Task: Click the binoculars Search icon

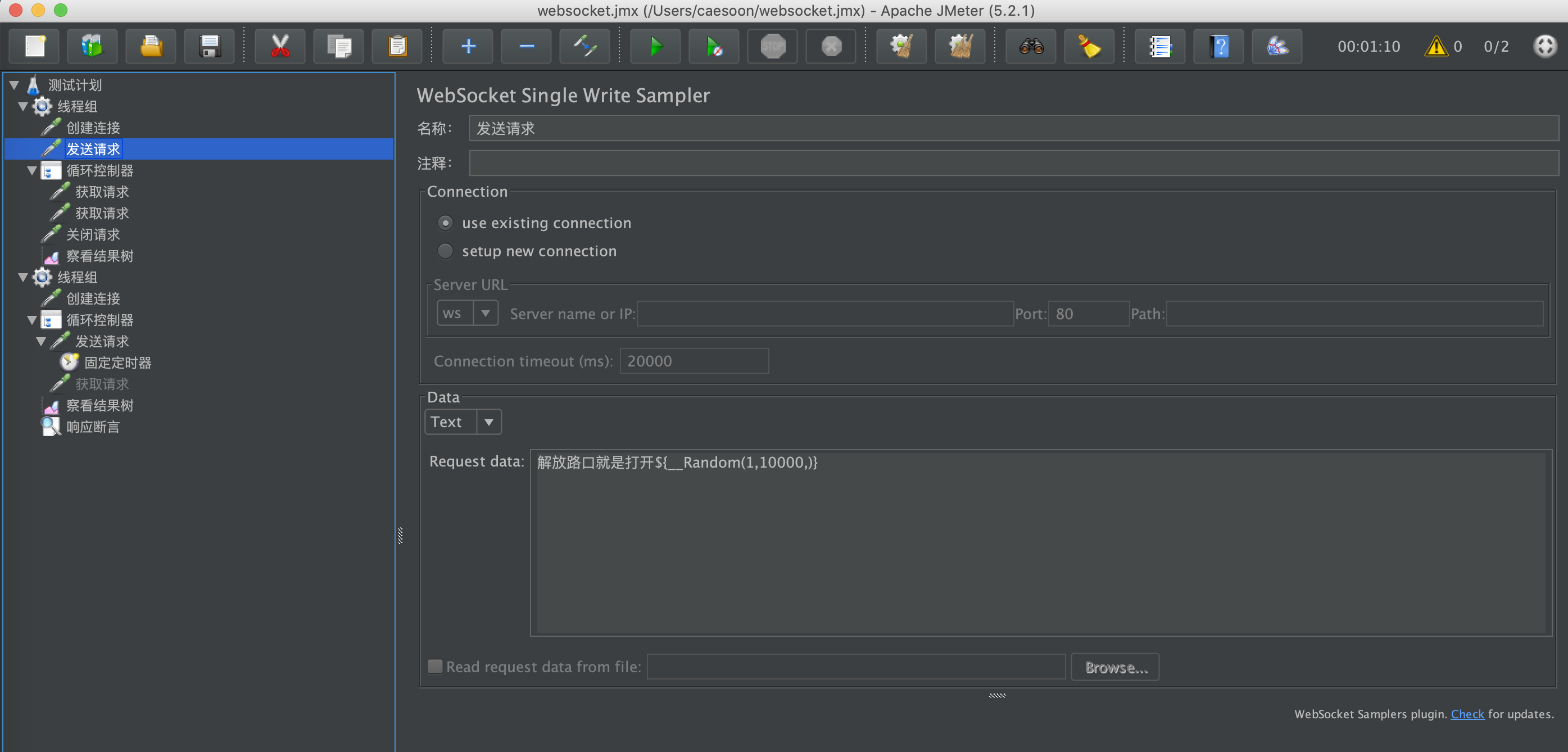Action: [x=1031, y=46]
